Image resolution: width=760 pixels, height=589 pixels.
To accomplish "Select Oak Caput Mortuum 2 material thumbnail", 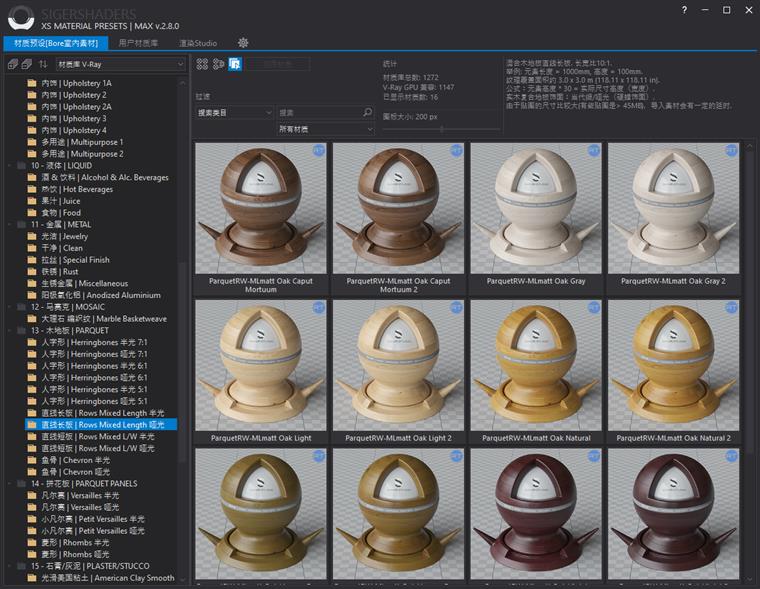I will click(x=398, y=208).
